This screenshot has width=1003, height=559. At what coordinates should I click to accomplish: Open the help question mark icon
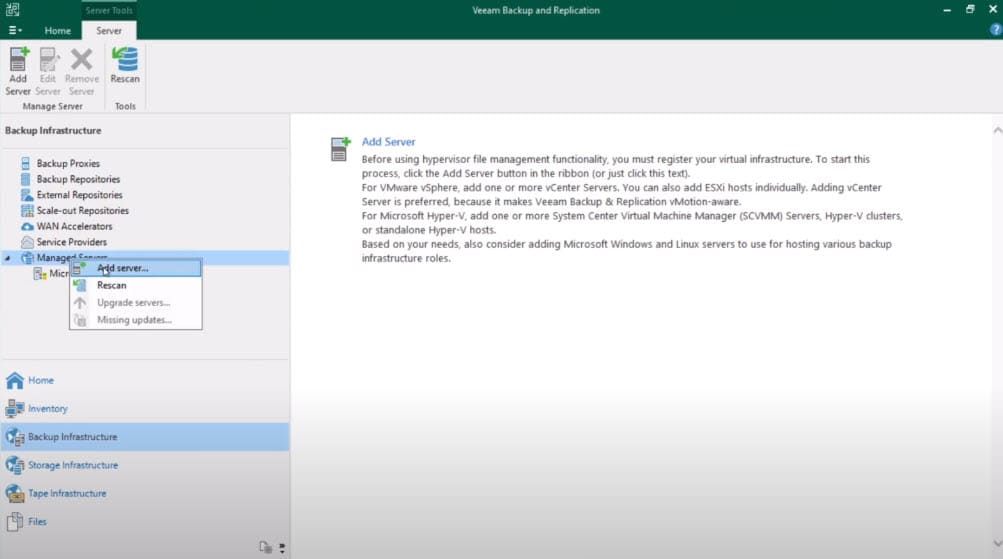point(995,29)
